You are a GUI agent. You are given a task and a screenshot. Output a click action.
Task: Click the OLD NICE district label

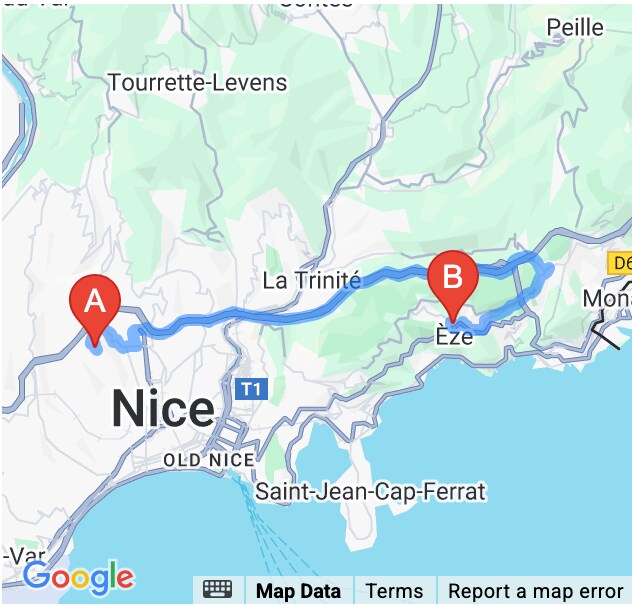209,460
